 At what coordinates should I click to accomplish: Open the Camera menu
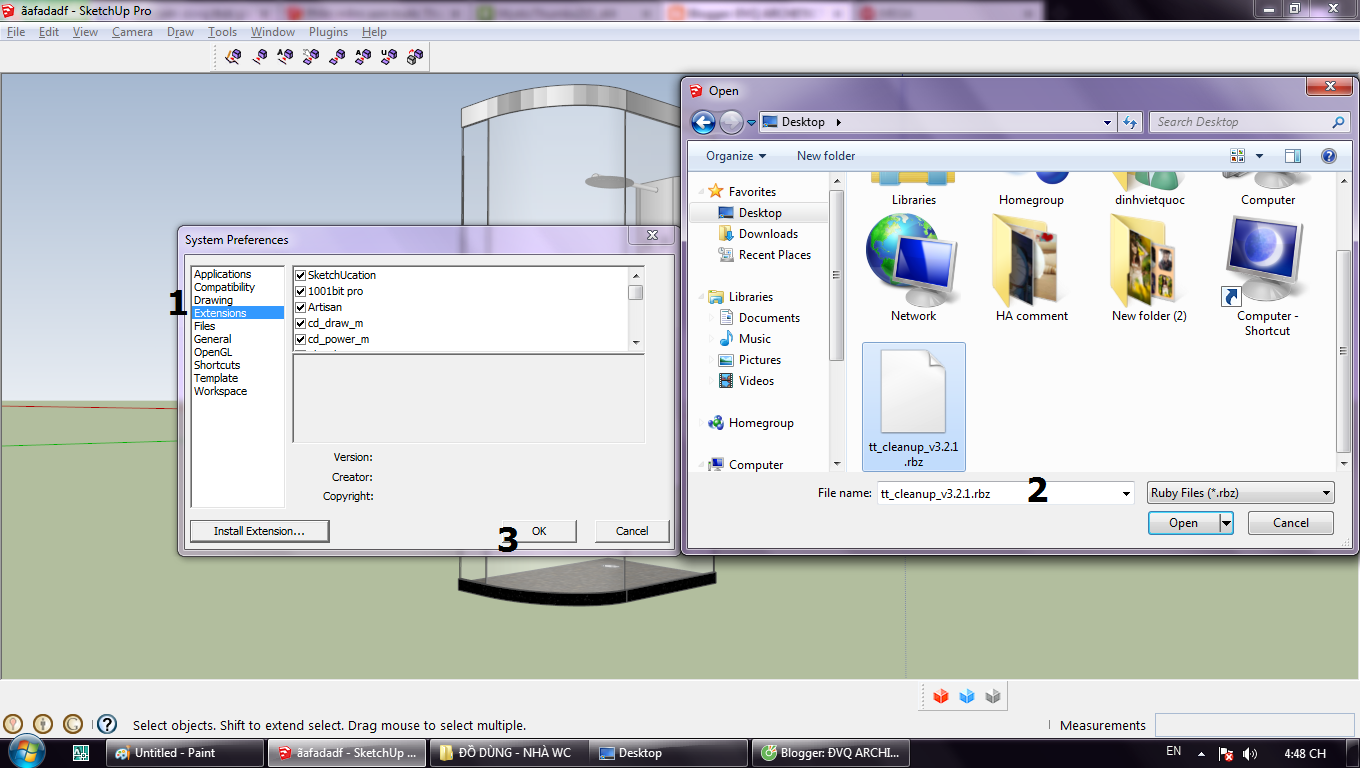(132, 31)
